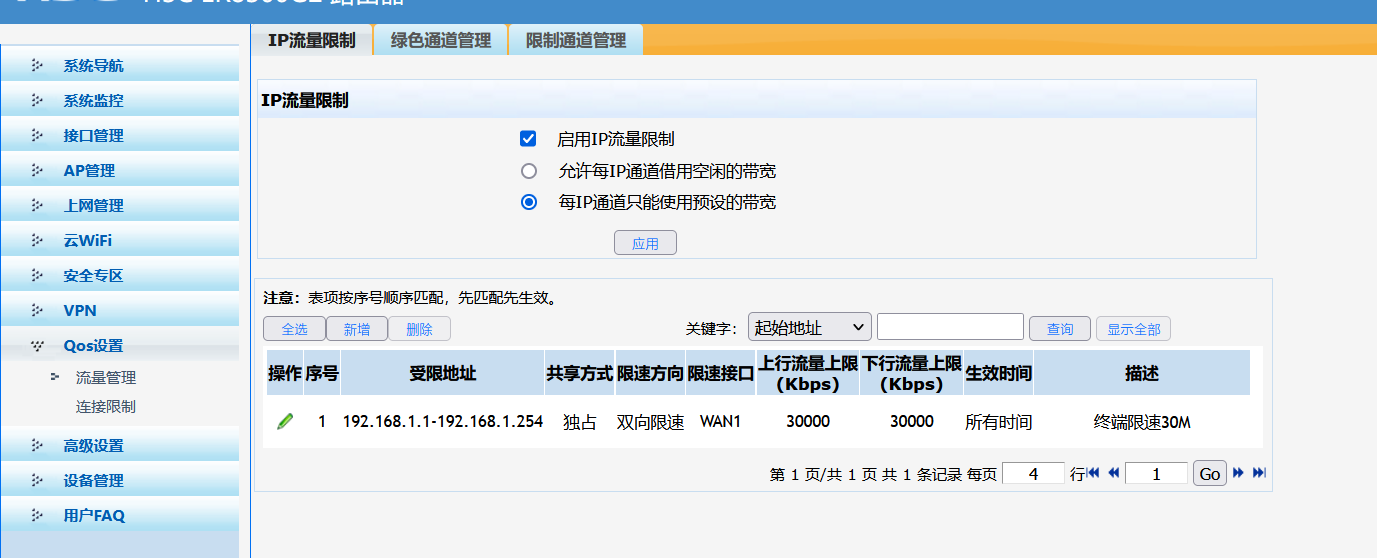Expand the VPN menu section

click(x=120, y=311)
